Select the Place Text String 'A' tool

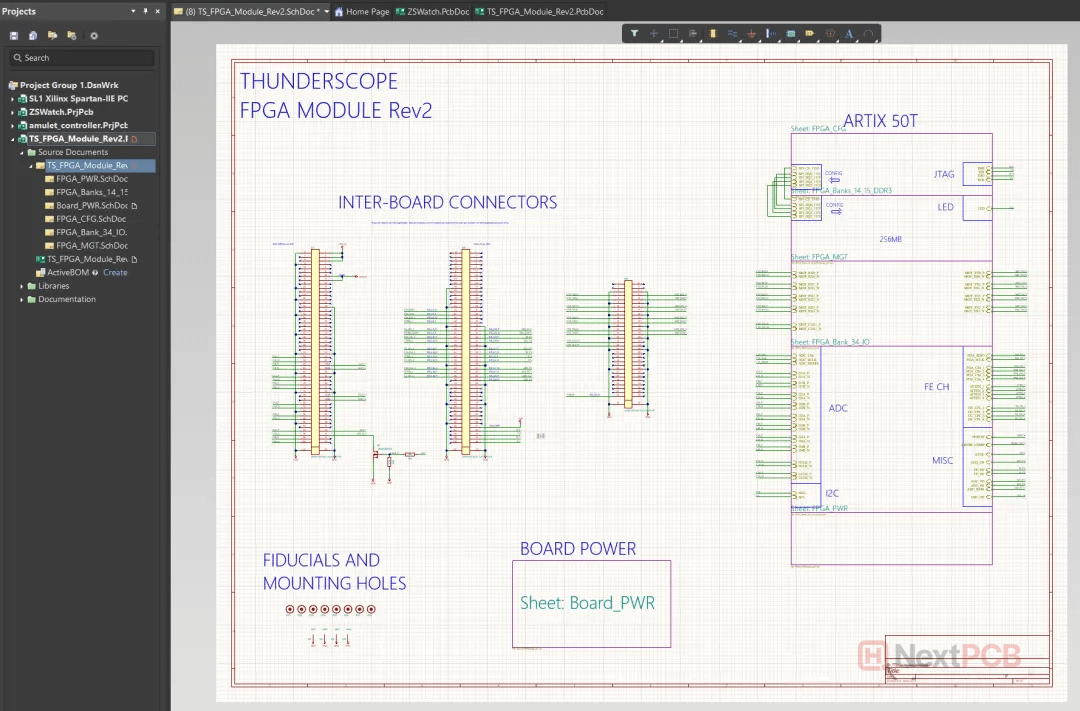coord(849,33)
